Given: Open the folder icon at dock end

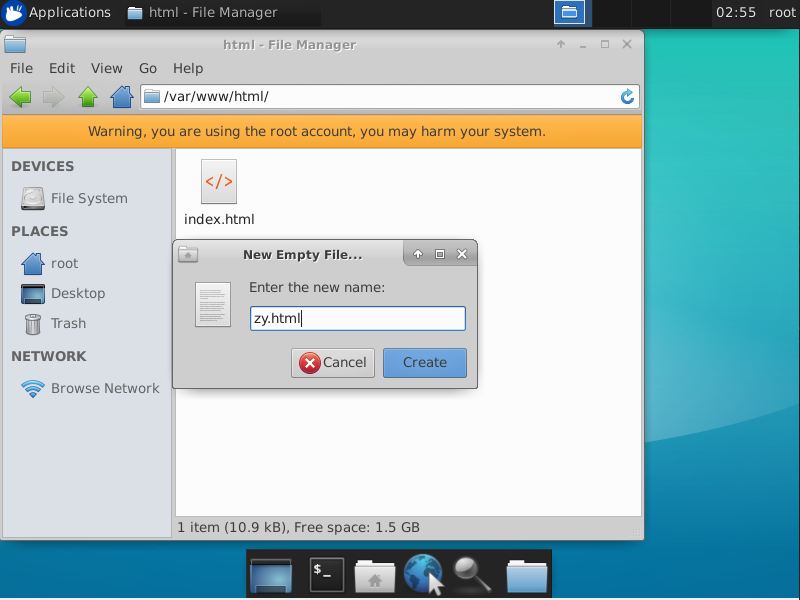Looking at the screenshot, I should [527, 576].
